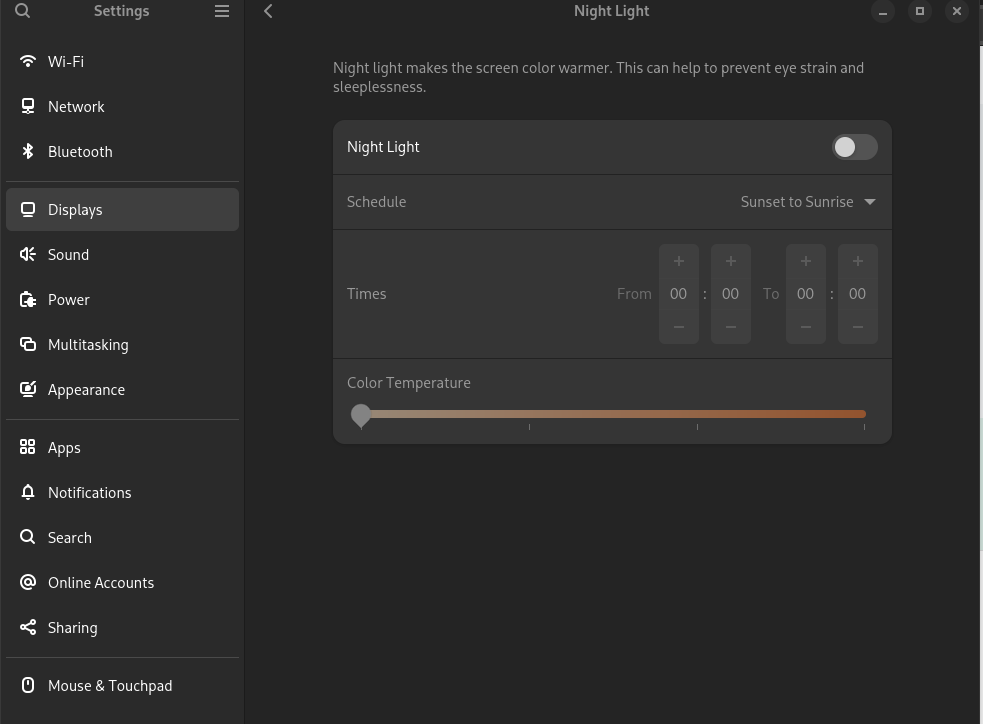Image resolution: width=983 pixels, height=724 pixels.
Task: Click the Apps grid icon
Action: [28, 447]
